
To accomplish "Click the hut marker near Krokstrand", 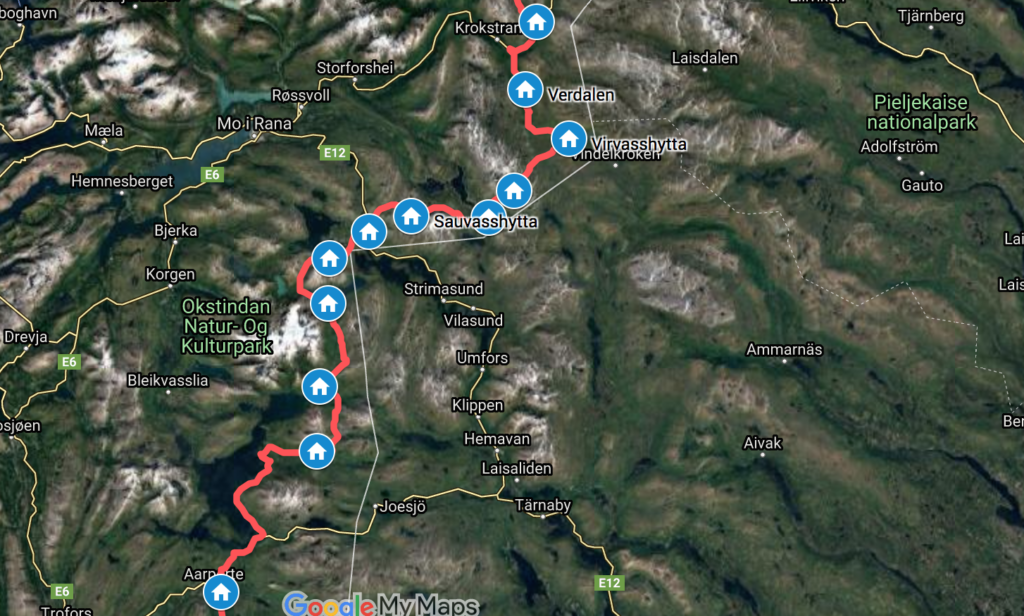I will pyautogui.click(x=536, y=22).
